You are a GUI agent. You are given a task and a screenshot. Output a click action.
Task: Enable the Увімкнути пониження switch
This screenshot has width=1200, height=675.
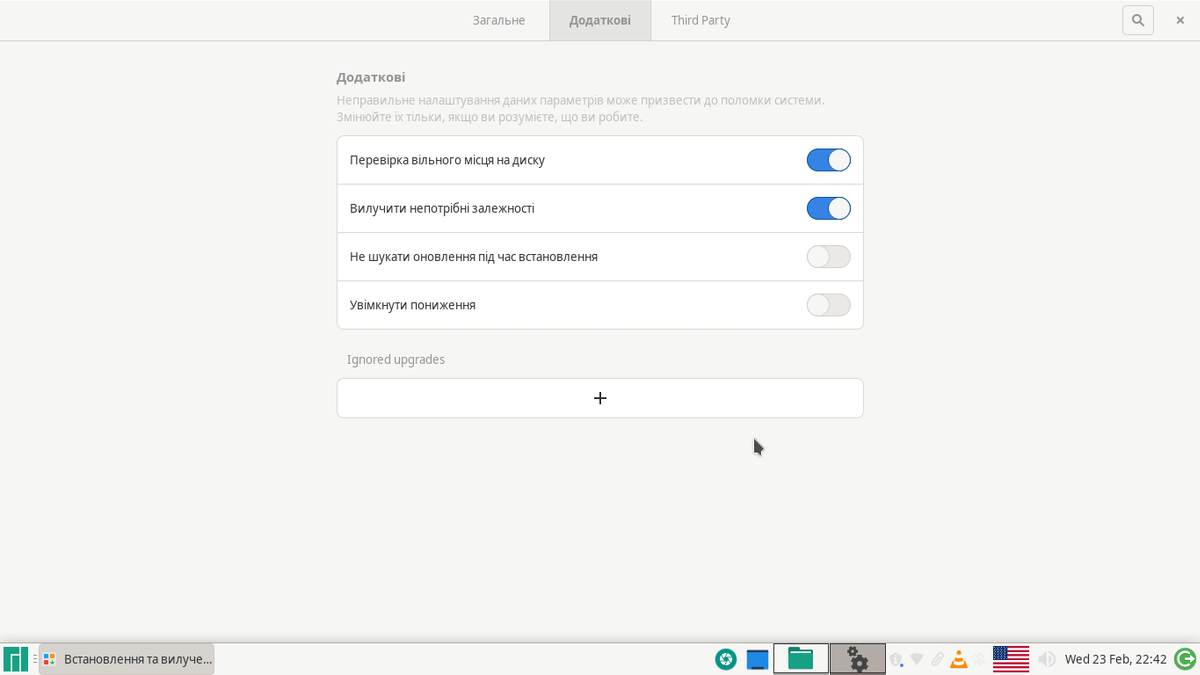click(828, 305)
